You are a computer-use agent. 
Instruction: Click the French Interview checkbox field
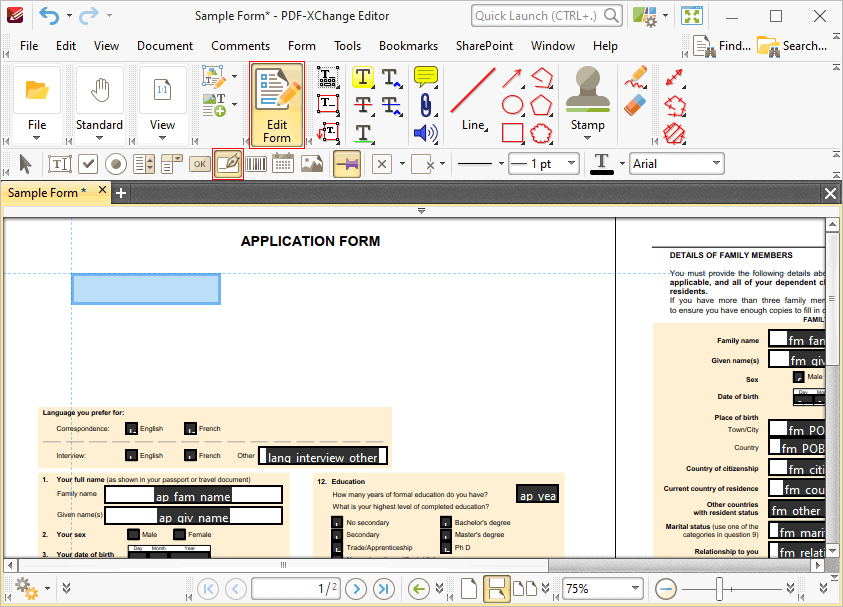tap(190, 455)
